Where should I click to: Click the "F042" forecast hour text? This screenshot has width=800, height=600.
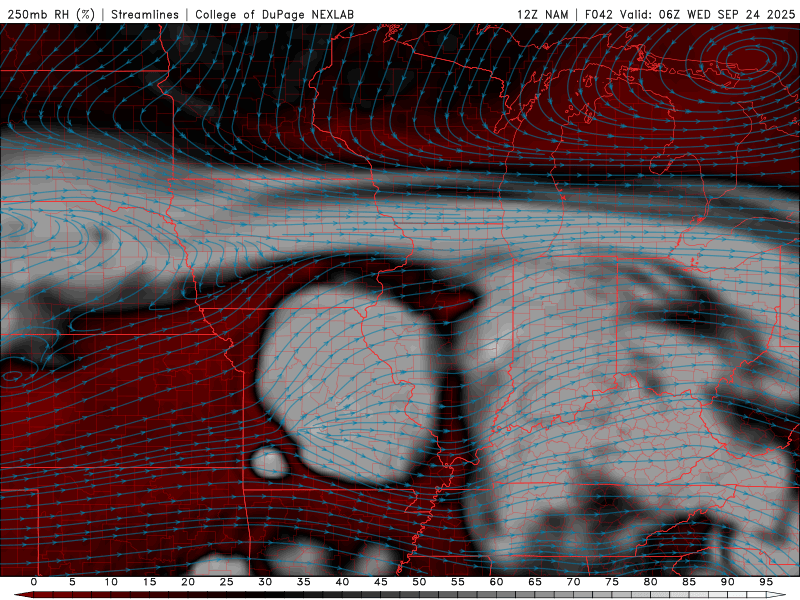[x=599, y=15]
